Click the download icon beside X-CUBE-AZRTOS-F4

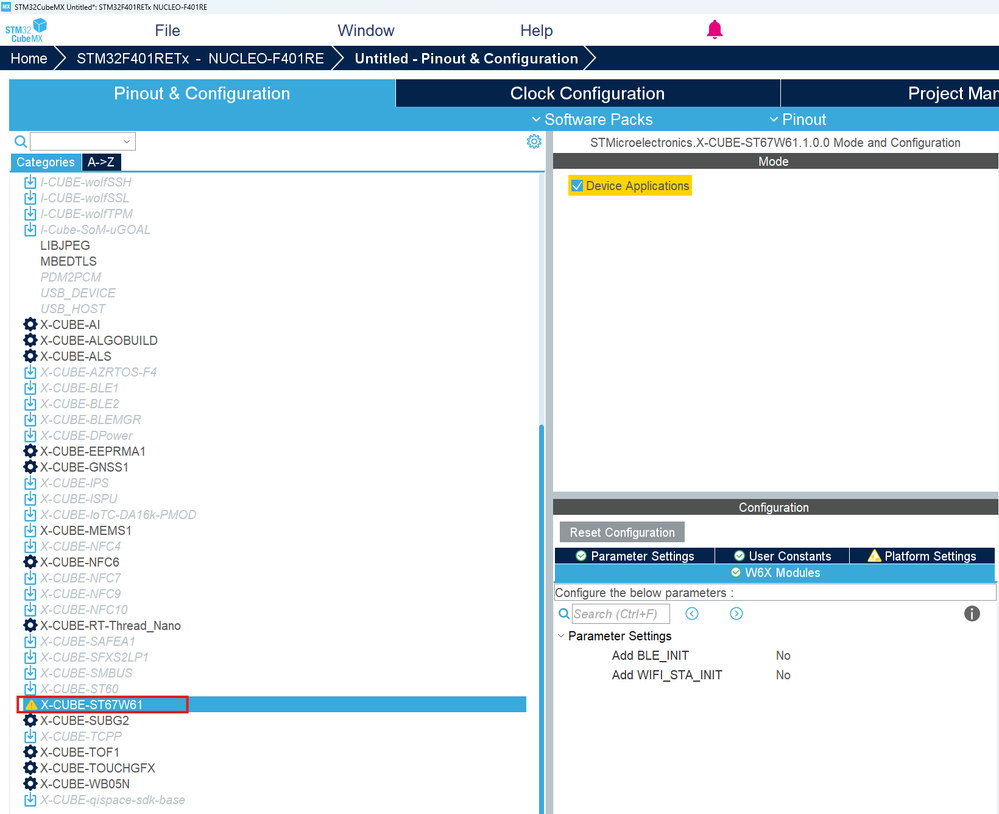(30, 372)
